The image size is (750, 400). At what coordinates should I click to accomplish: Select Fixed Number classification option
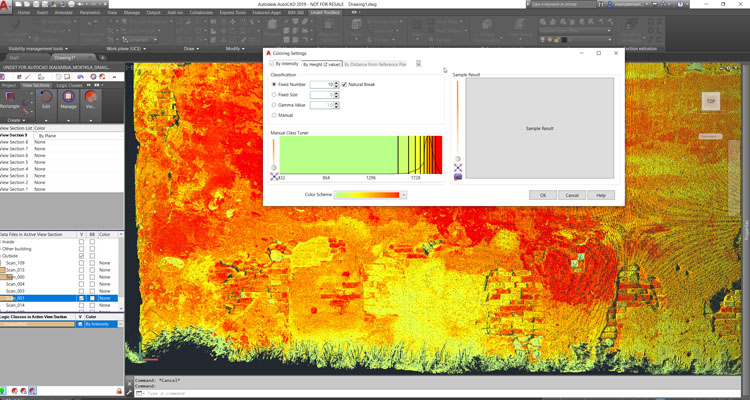point(274,84)
